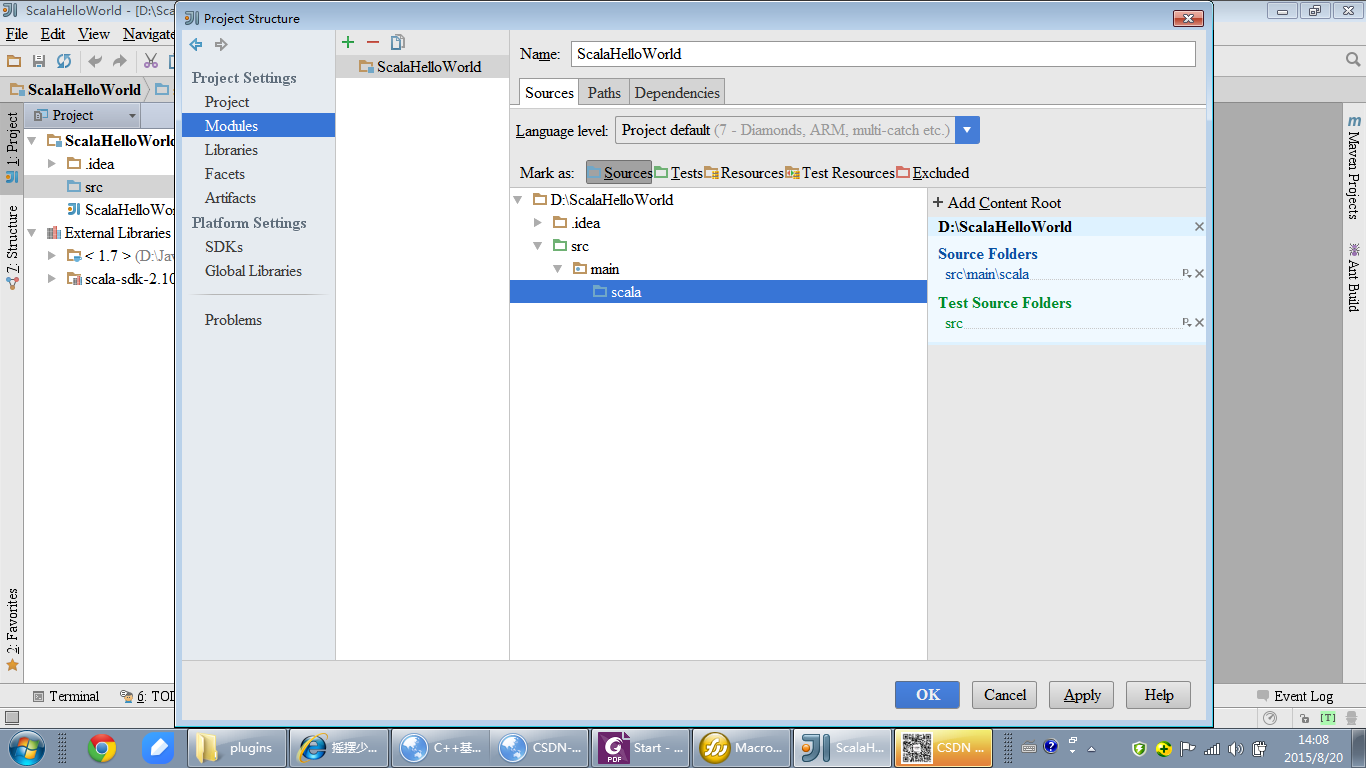Open Global Libraries settings
The height and width of the screenshot is (768, 1366).
tap(253, 271)
